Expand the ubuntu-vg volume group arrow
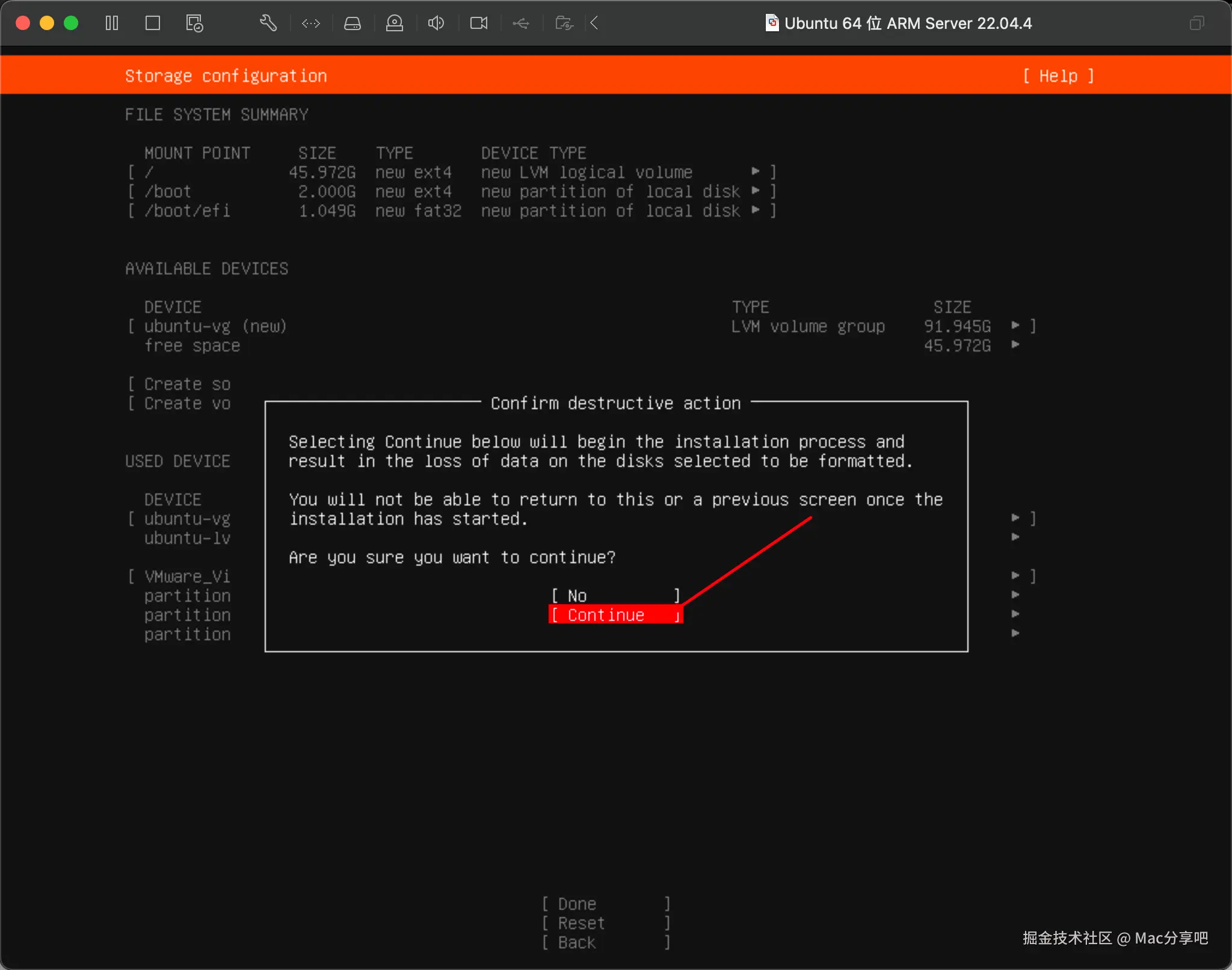Image resolution: width=1232 pixels, height=970 pixels. click(1015, 326)
